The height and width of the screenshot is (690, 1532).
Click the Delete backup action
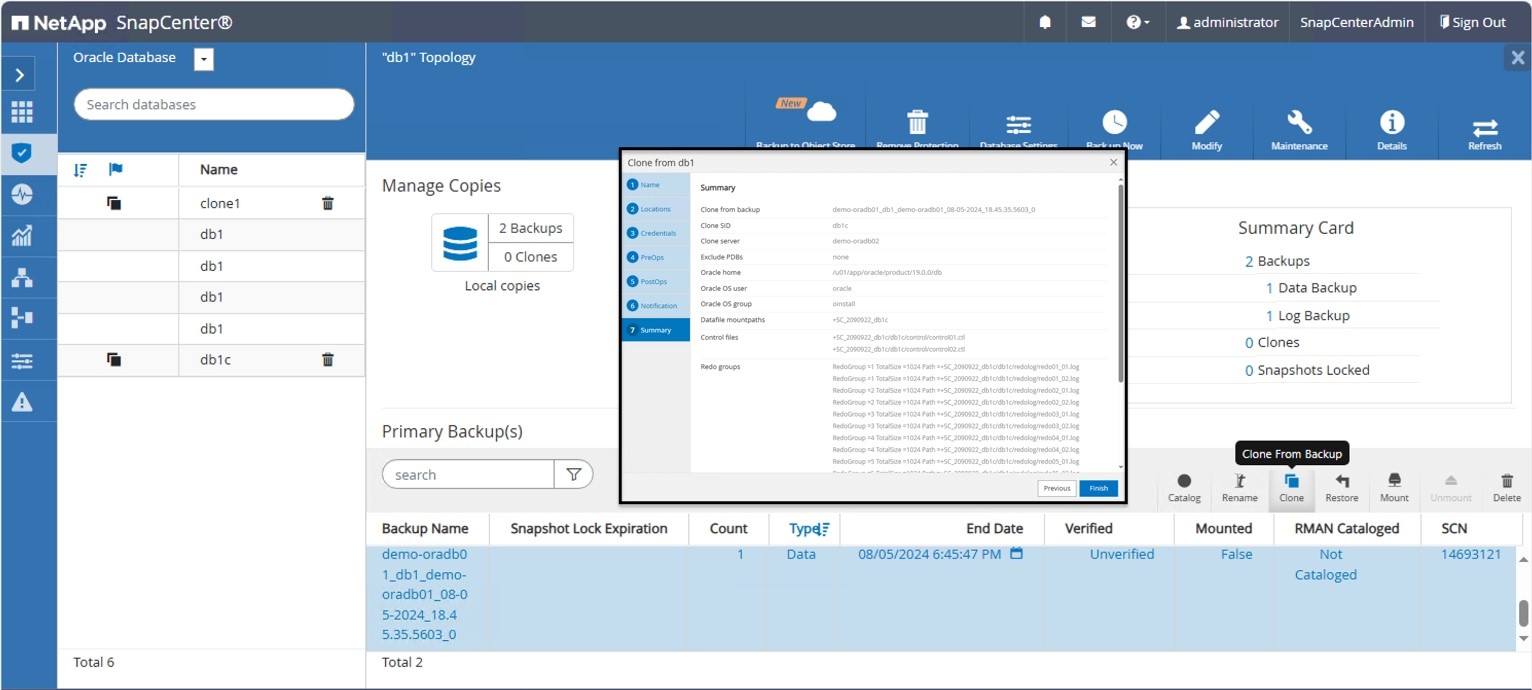click(x=1507, y=488)
